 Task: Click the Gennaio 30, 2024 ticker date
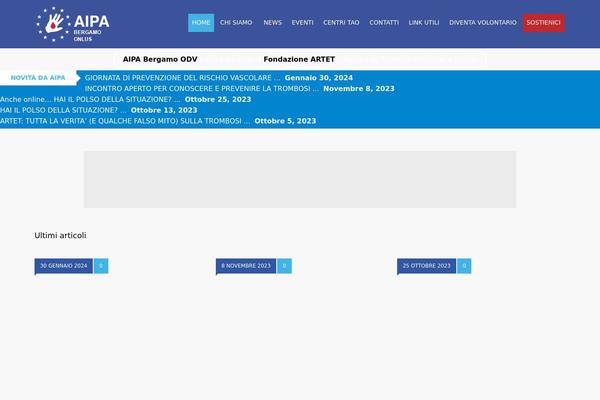coord(318,78)
